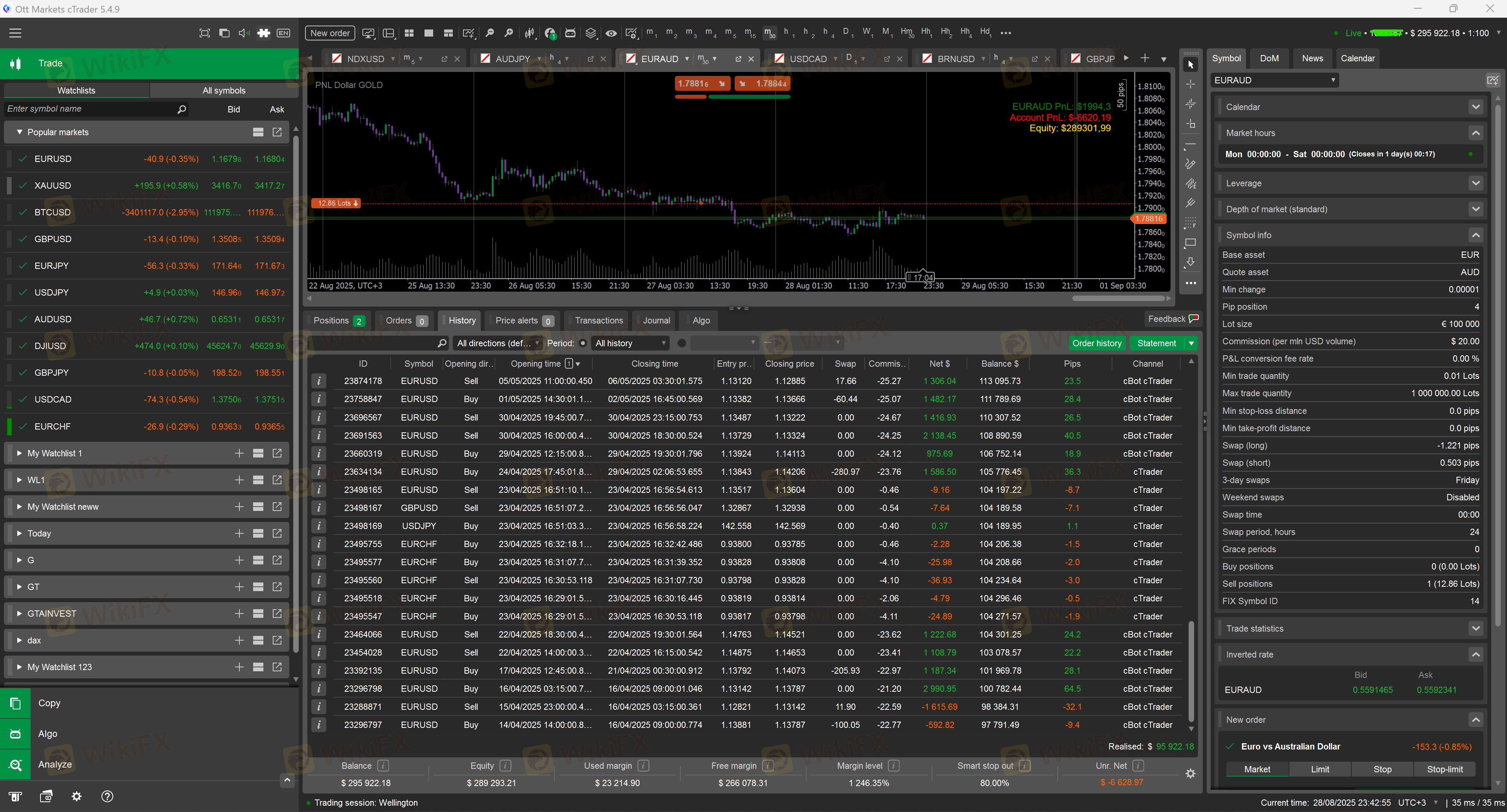This screenshot has height=812, width=1507.
Task: Click the chart objects layers icon
Action: 590,33
